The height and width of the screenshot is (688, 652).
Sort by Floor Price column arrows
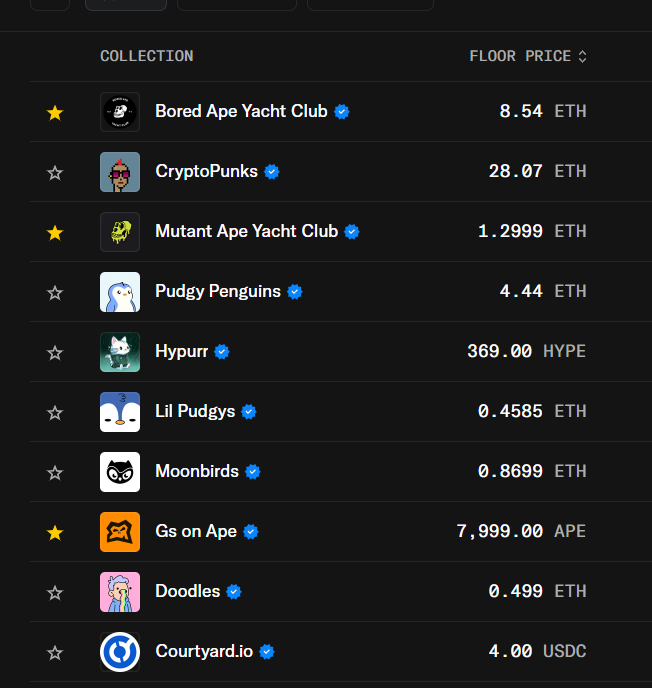(582, 57)
